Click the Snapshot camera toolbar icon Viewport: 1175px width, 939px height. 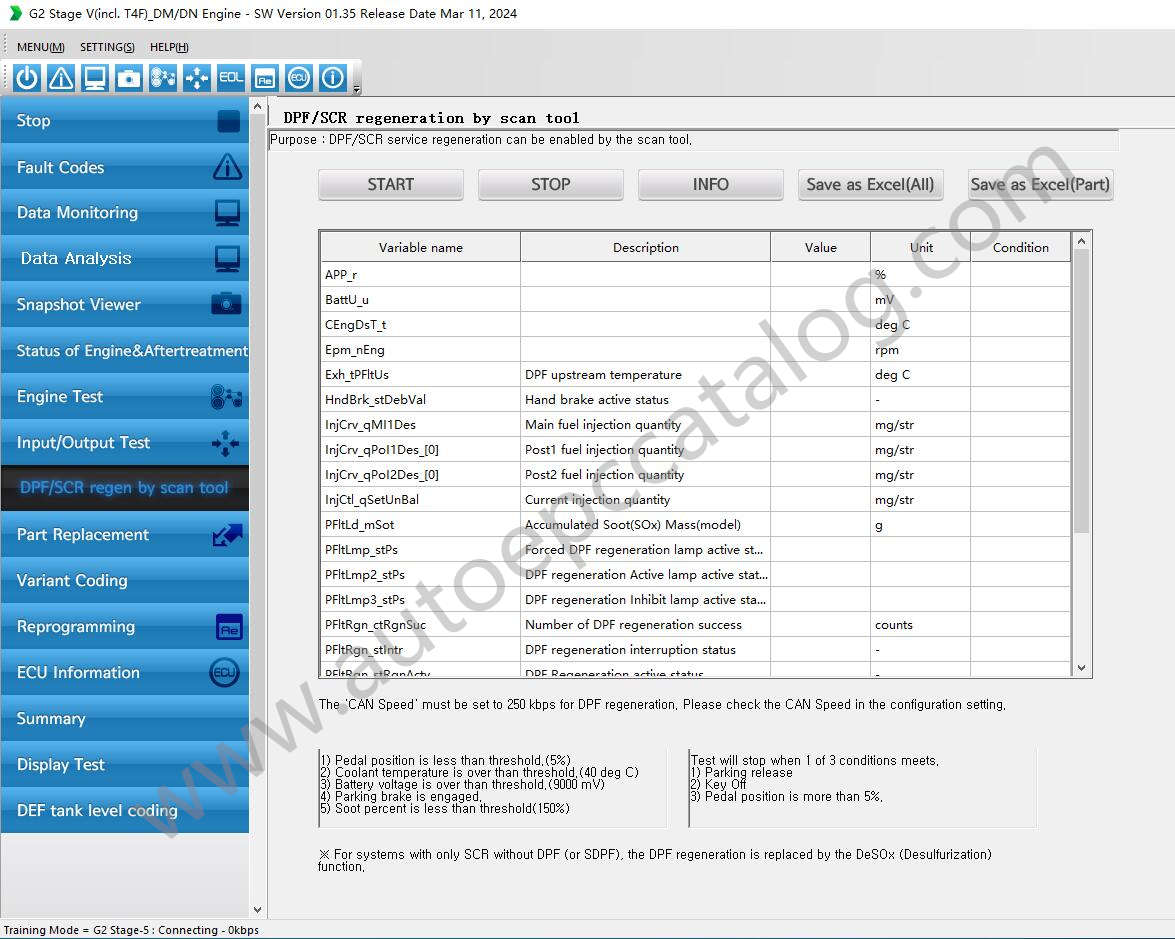click(x=128, y=77)
